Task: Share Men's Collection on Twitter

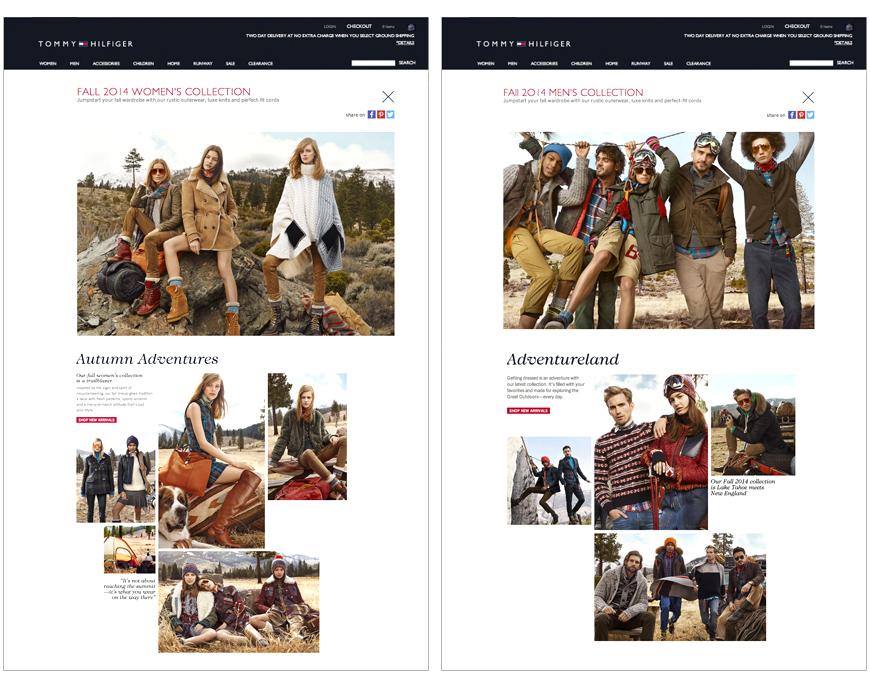Action: (x=811, y=115)
